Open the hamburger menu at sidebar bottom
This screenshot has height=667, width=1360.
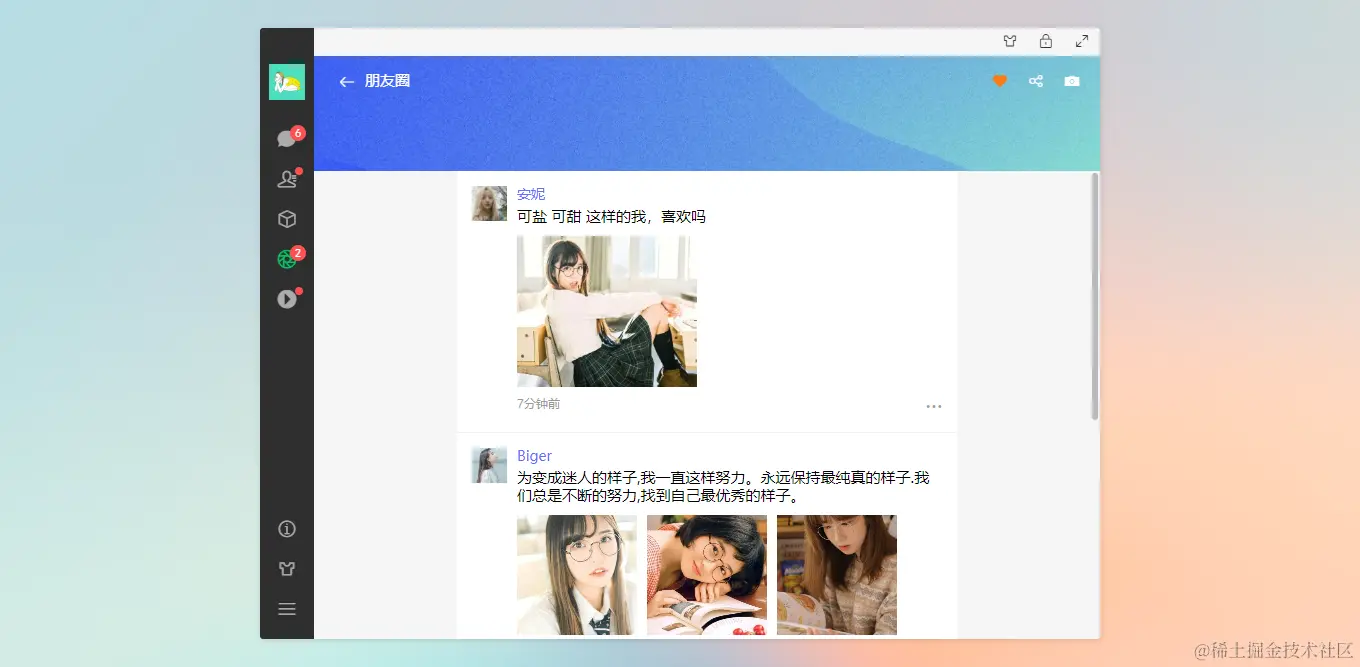coord(287,608)
